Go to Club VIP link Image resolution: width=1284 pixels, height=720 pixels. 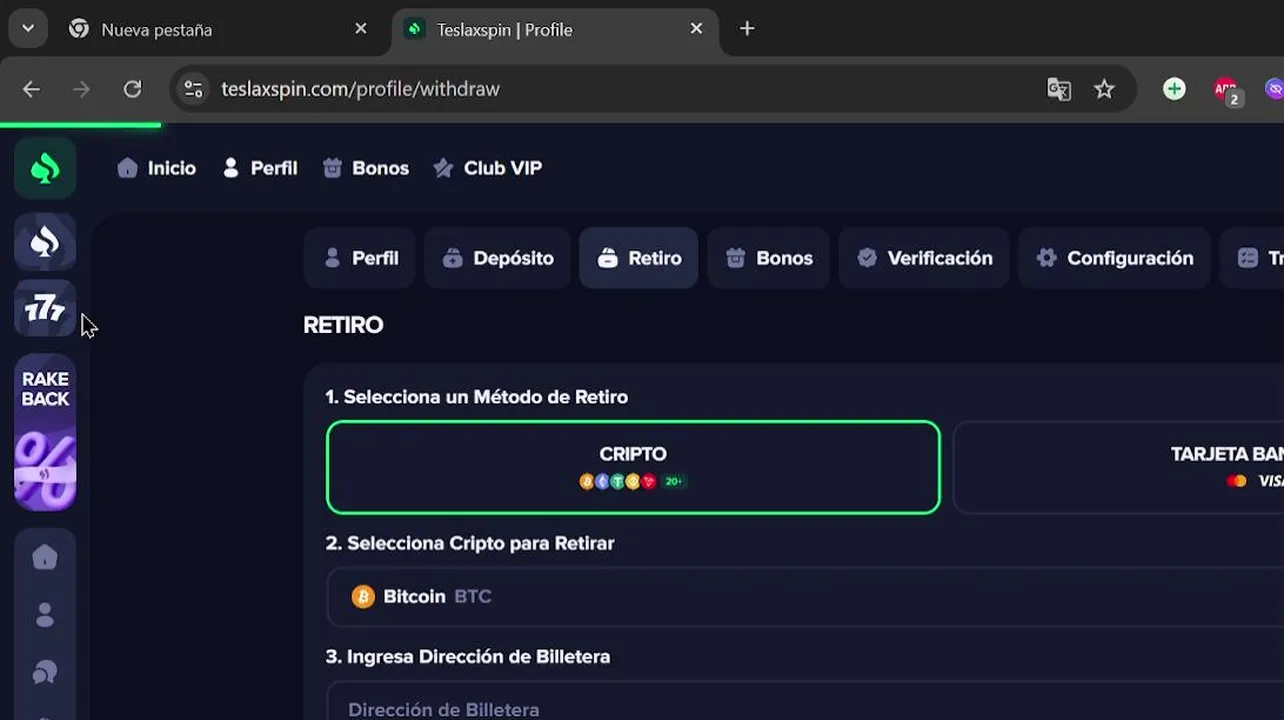point(488,168)
